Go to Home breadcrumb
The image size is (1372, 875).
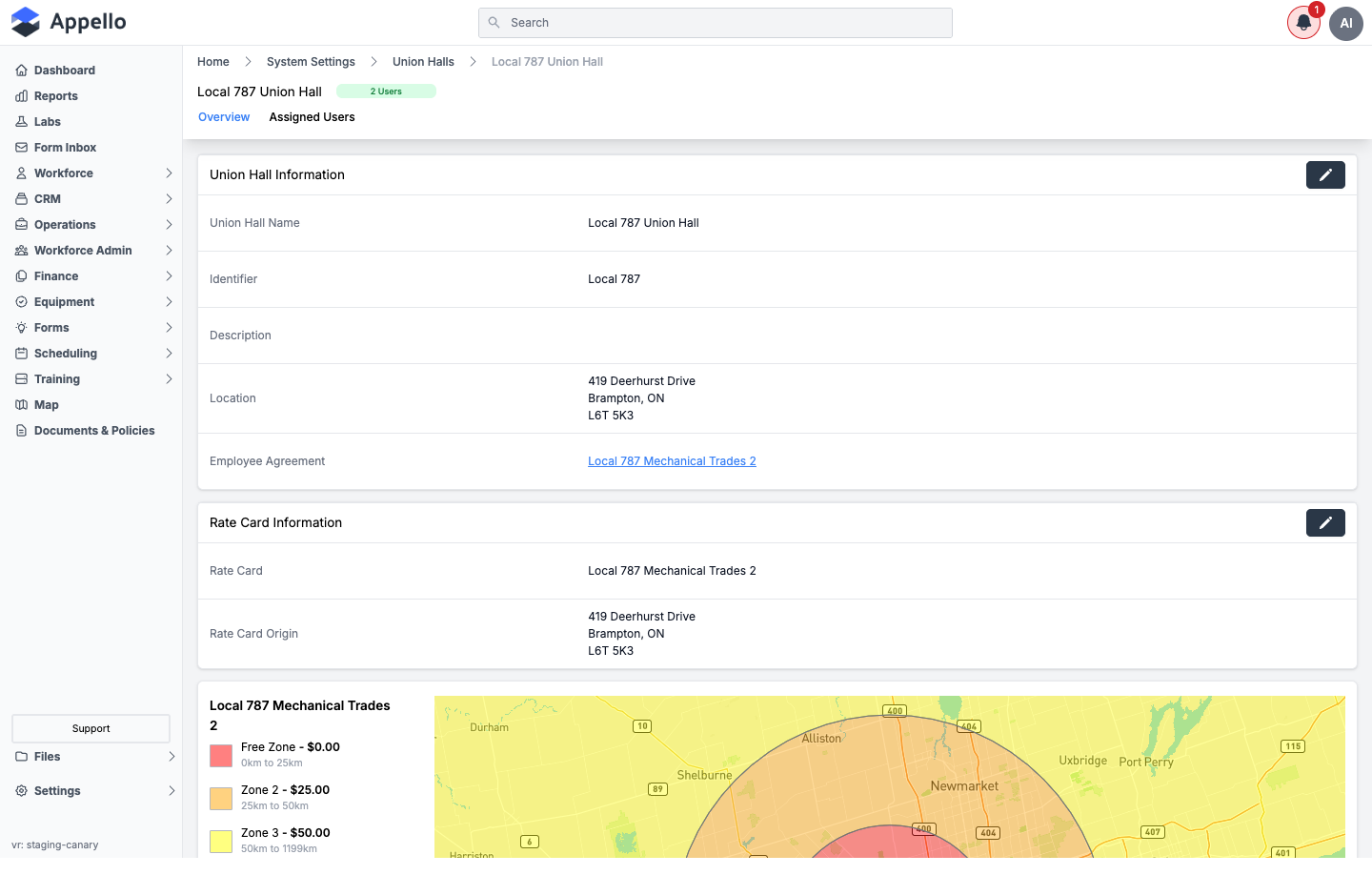coord(213,62)
